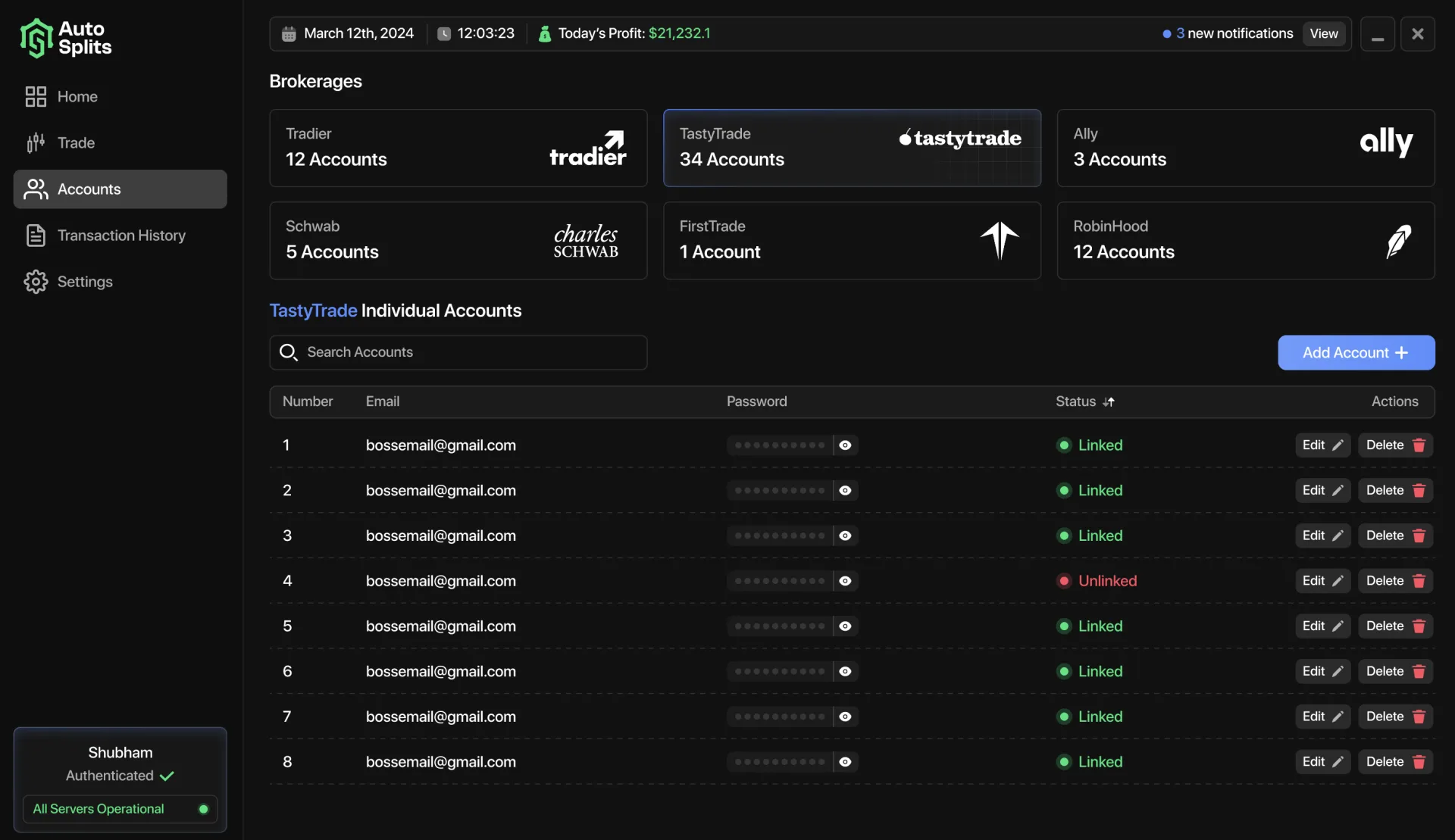The image size is (1455, 840).
Task: Show password for account number 1
Action: pyautogui.click(x=845, y=445)
